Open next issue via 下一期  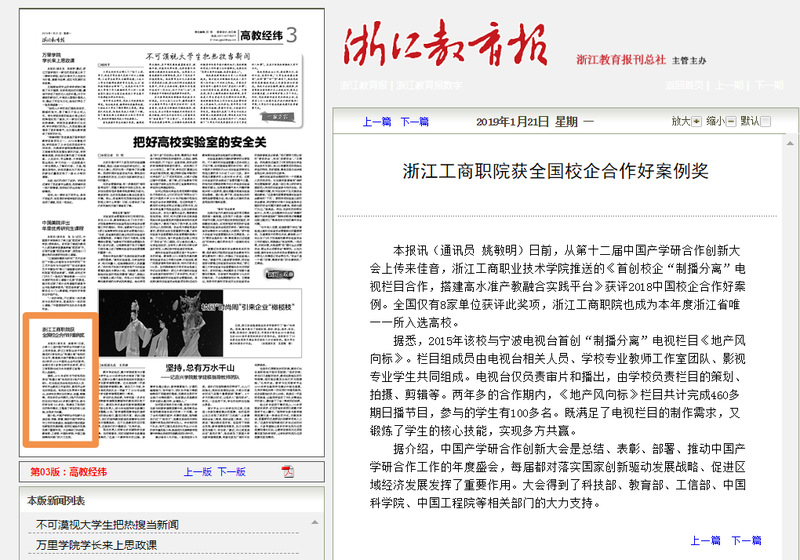point(770,86)
